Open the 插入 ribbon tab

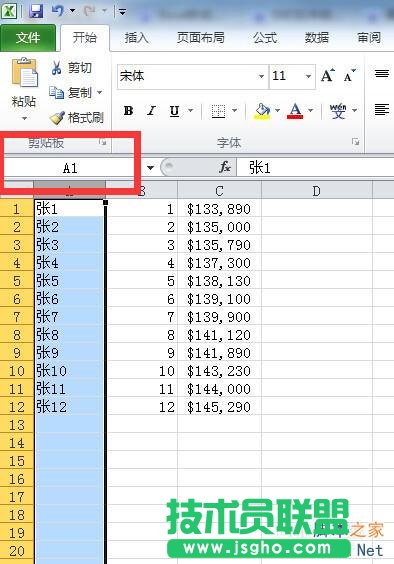(137, 37)
